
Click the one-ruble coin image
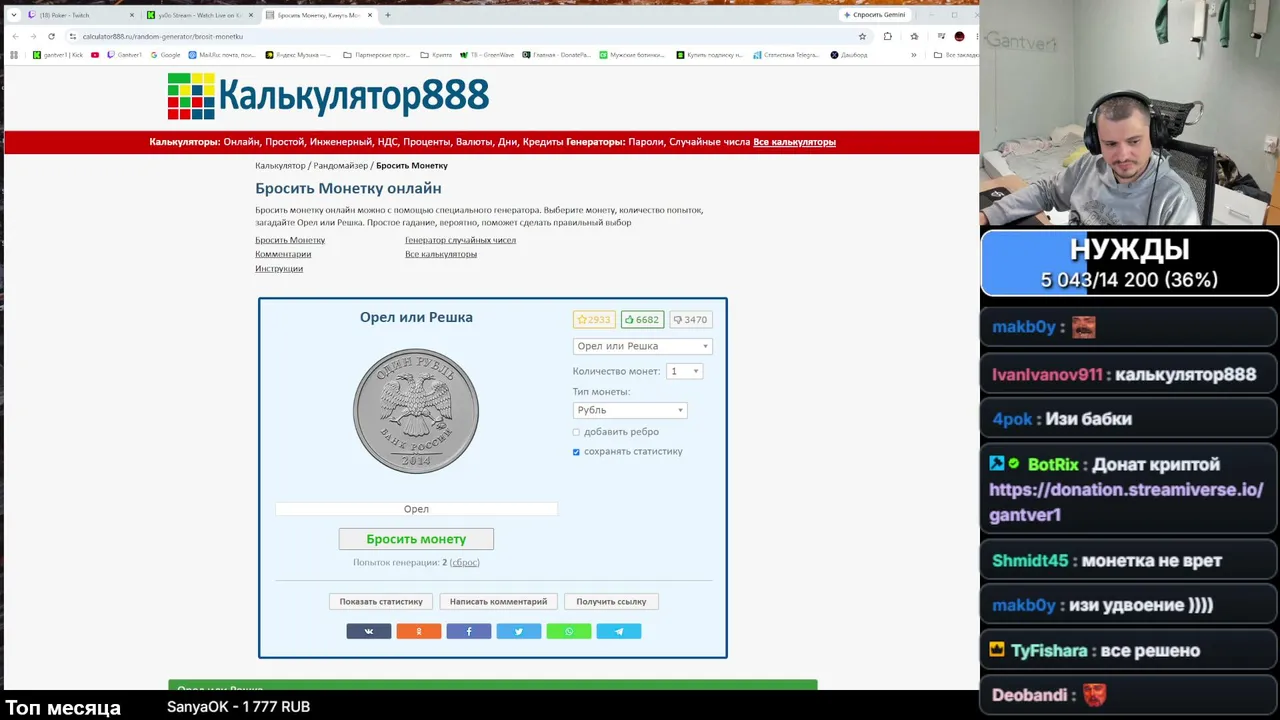point(416,411)
